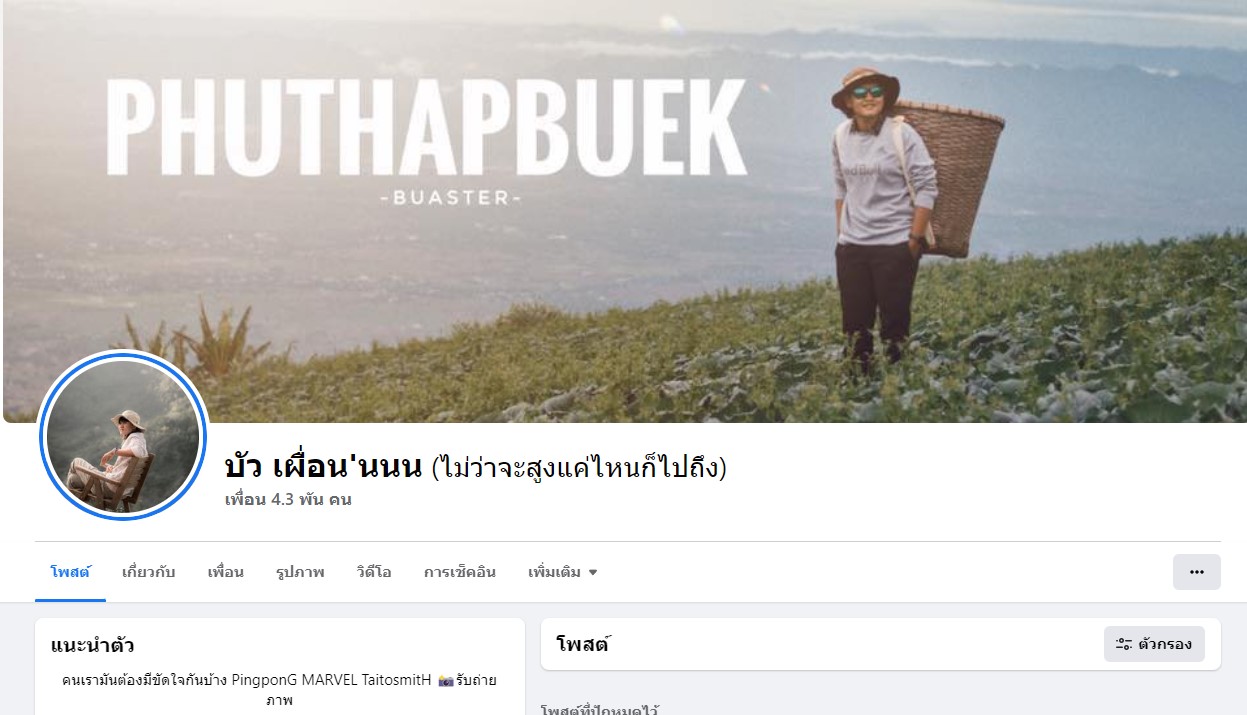Click the camera emoji in the bio
This screenshot has width=1247, height=715.
447,680
